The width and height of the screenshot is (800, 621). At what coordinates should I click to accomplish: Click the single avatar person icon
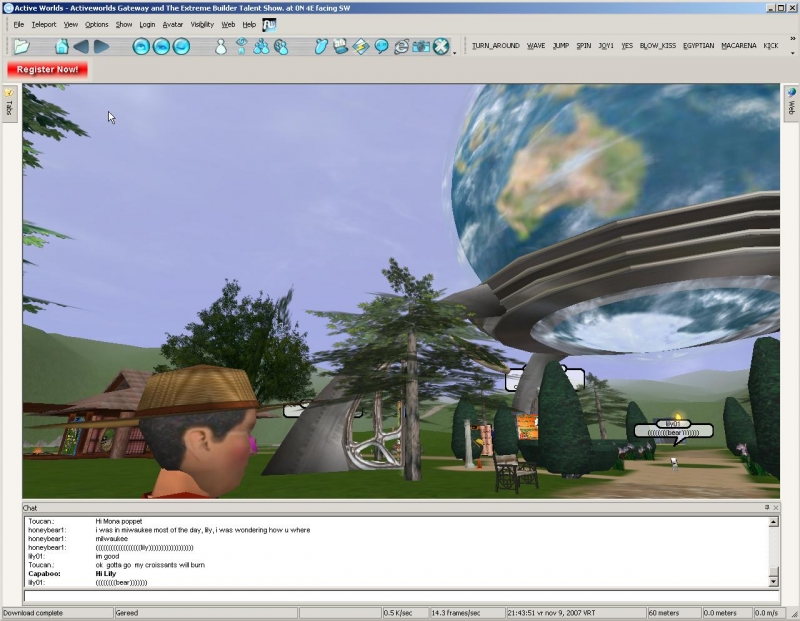(x=221, y=46)
